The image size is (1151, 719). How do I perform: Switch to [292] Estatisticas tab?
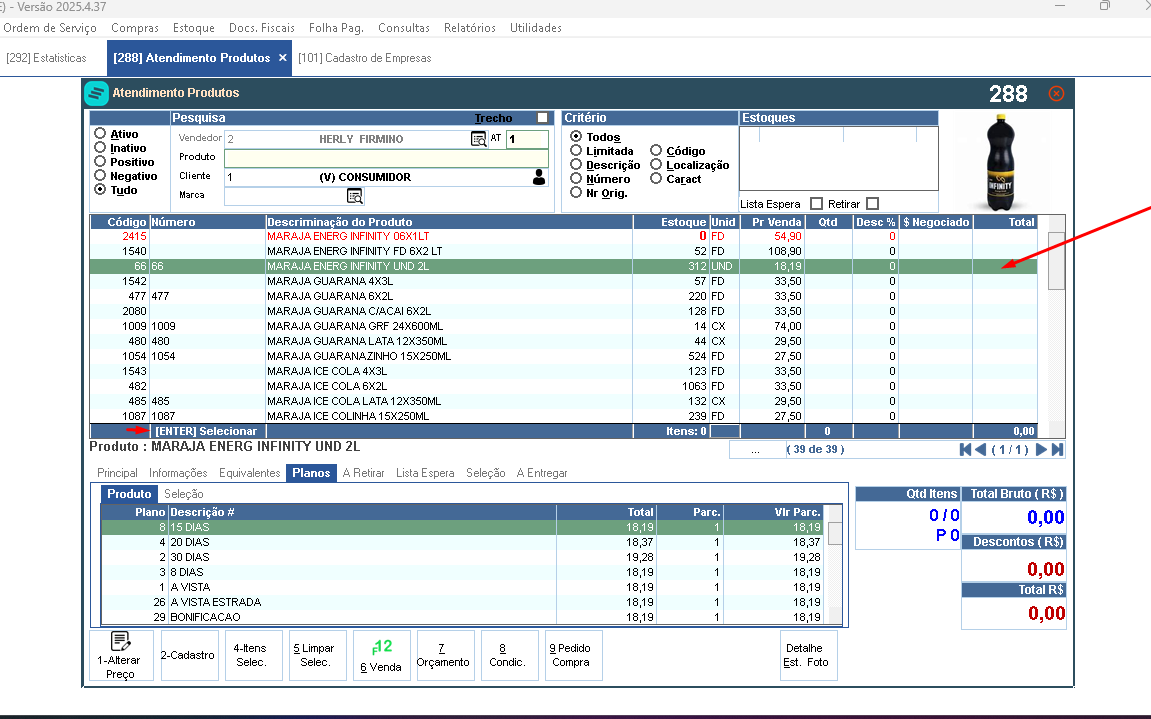click(46, 58)
